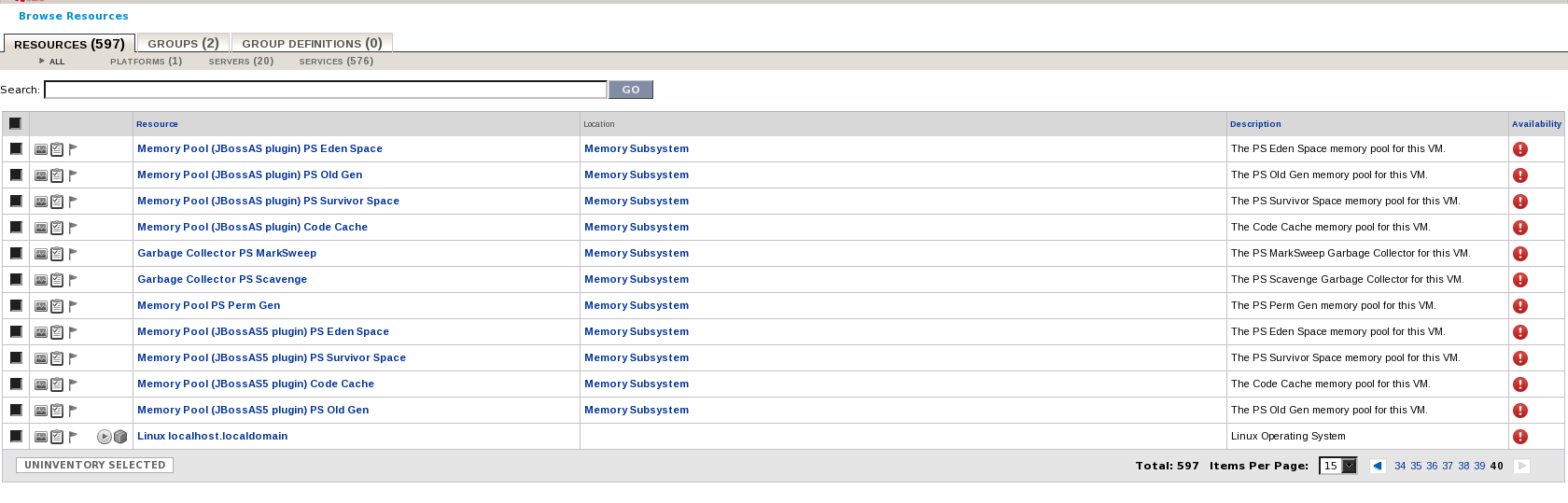Click the red availability icon for PS Perm Gen
Image resolution: width=1568 pixels, height=503 pixels.
pos(1520,306)
